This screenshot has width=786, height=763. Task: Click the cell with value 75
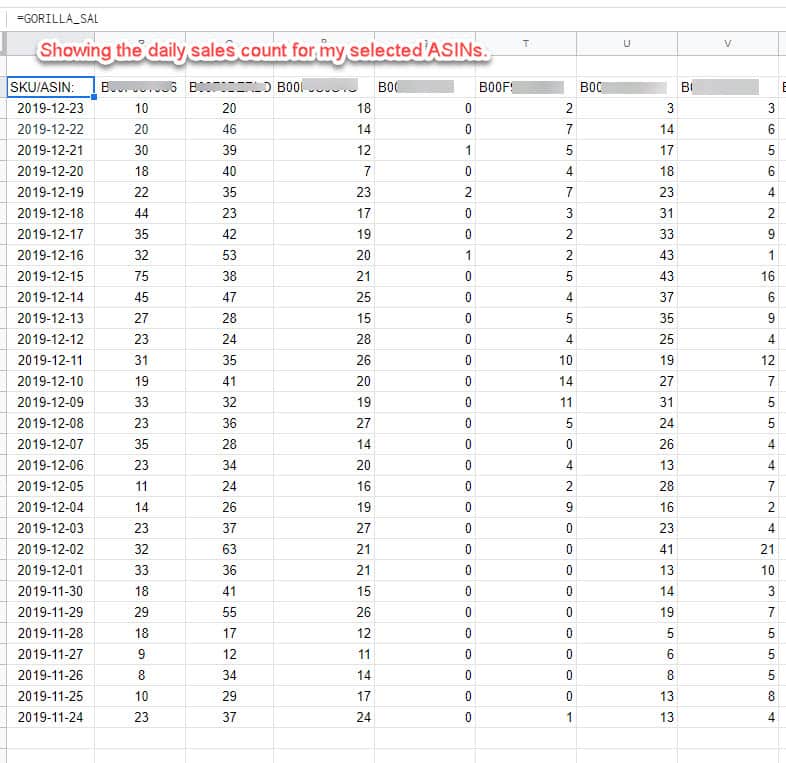point(140,276)
